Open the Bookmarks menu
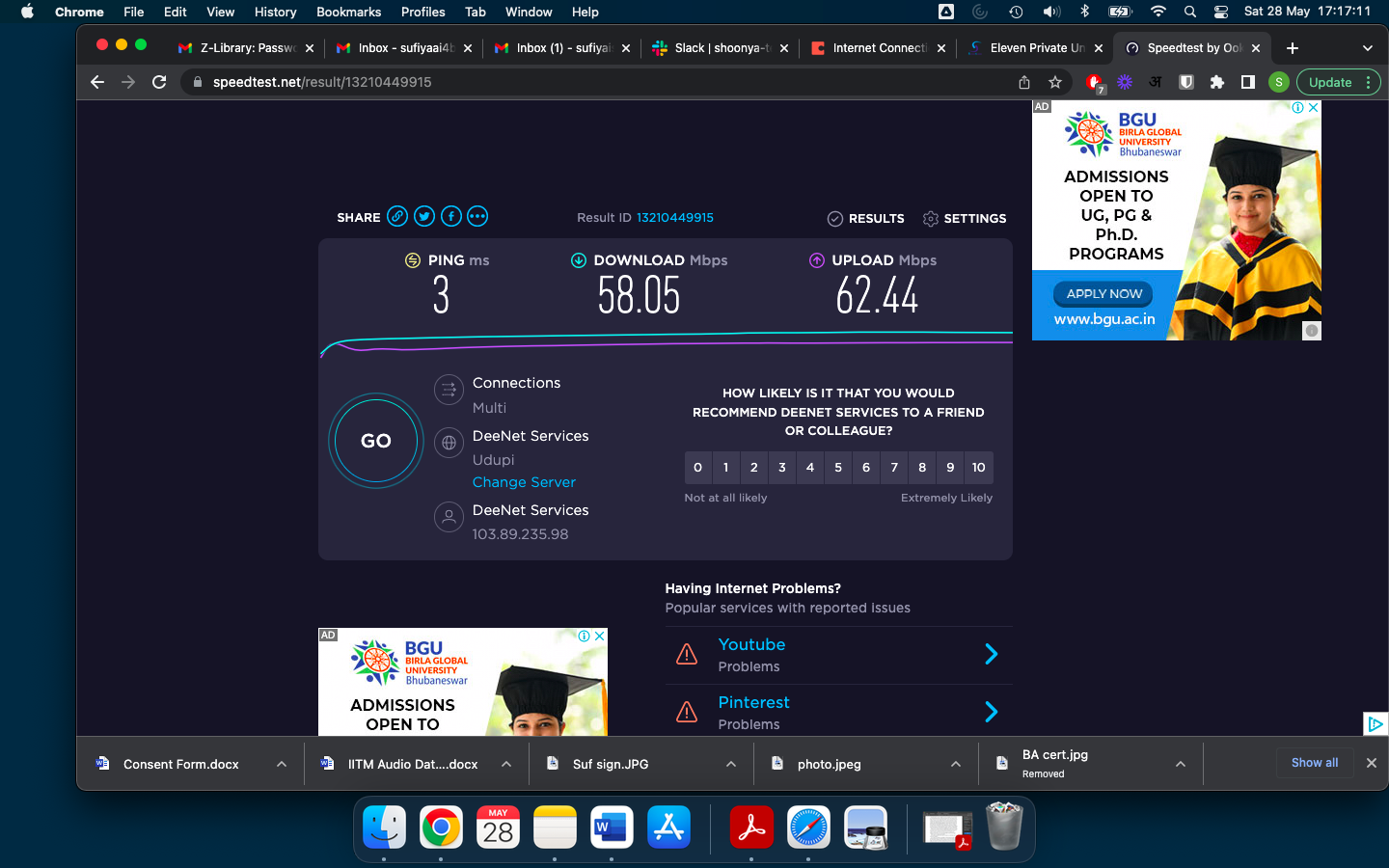The image size is (1389, 868). [x=348, y=12]
